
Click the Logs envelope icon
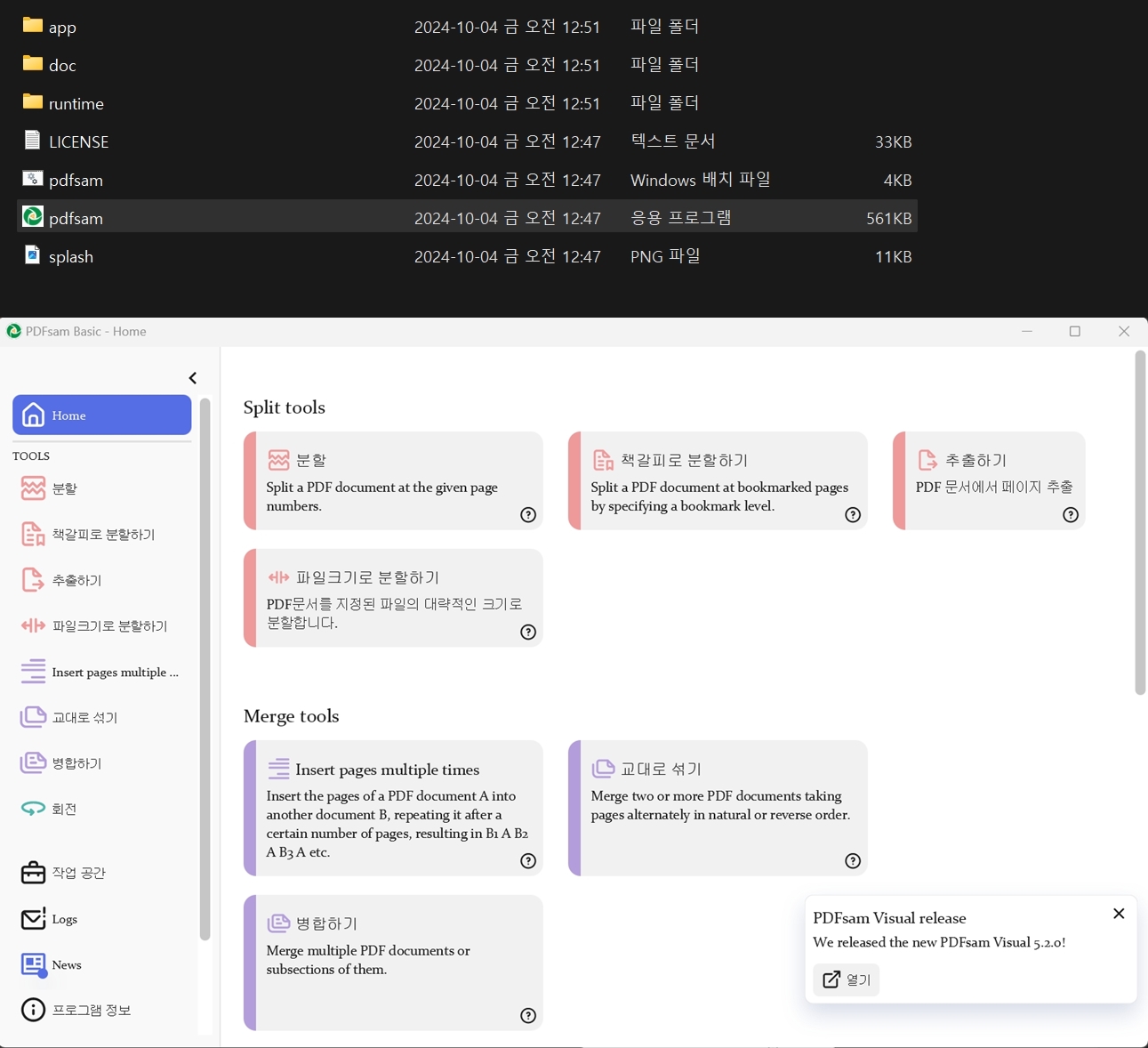pos(33,919)
